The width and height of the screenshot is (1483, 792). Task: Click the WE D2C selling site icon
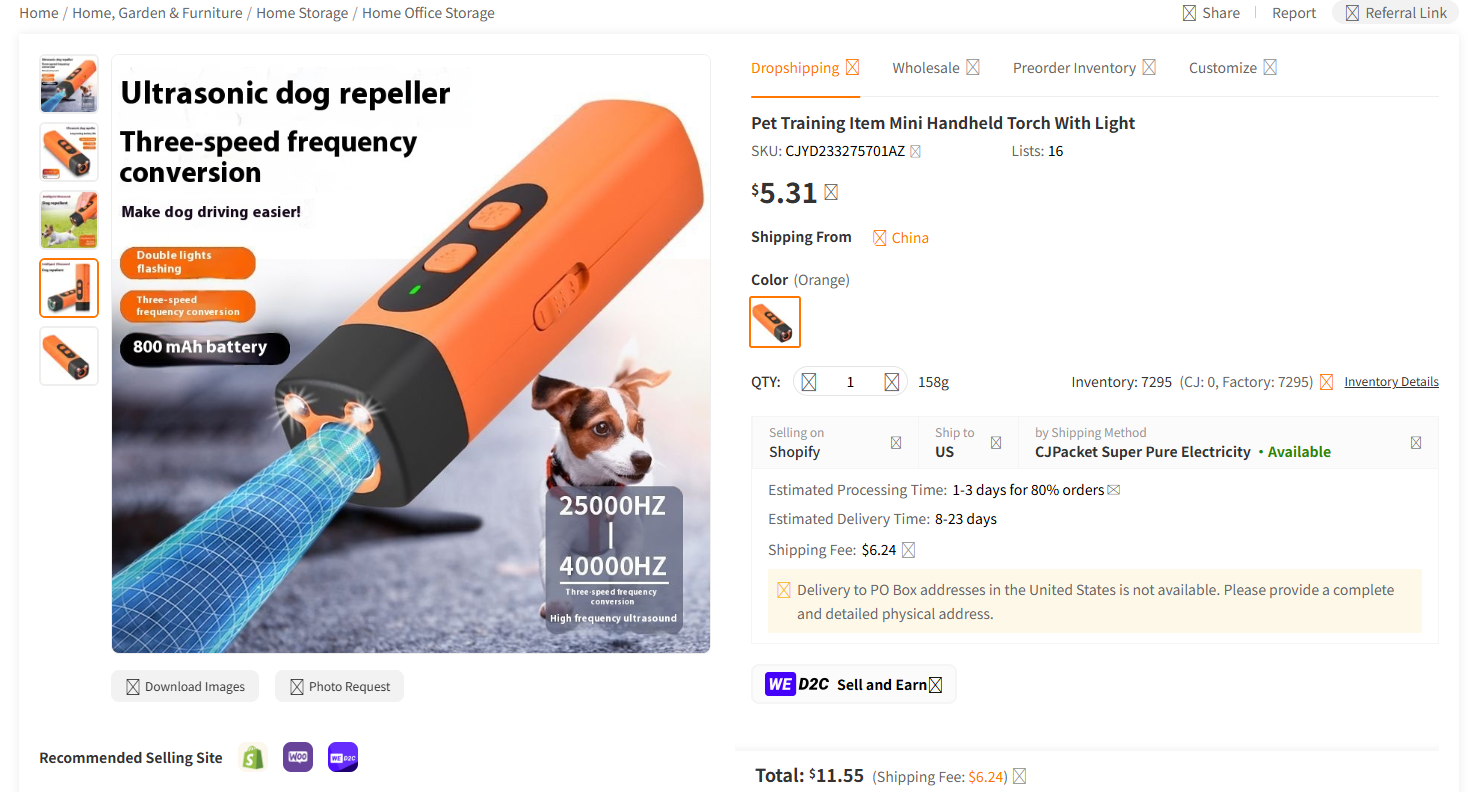343,757
